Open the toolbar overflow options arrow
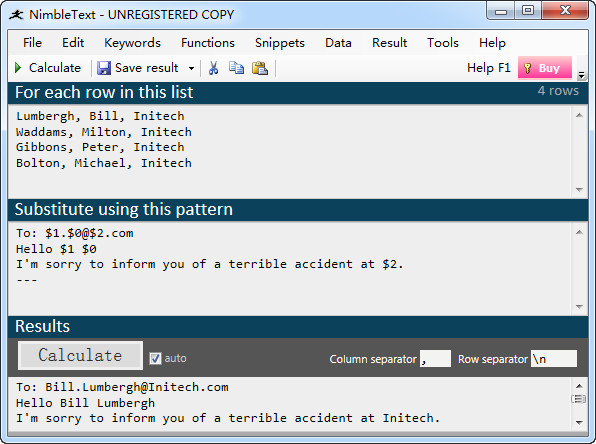Image resolution: width=596 pixels, height=444 pixels. (581, 75)
